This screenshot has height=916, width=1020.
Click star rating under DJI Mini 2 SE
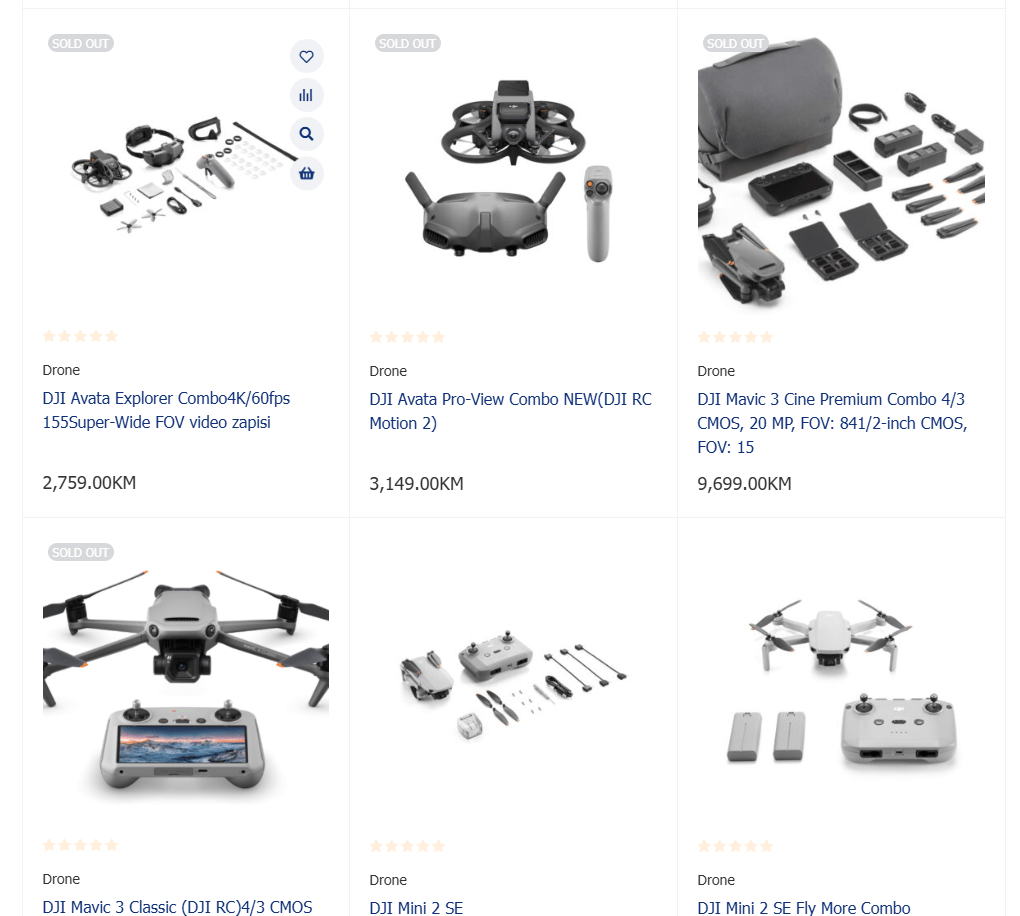coord(407,846)
